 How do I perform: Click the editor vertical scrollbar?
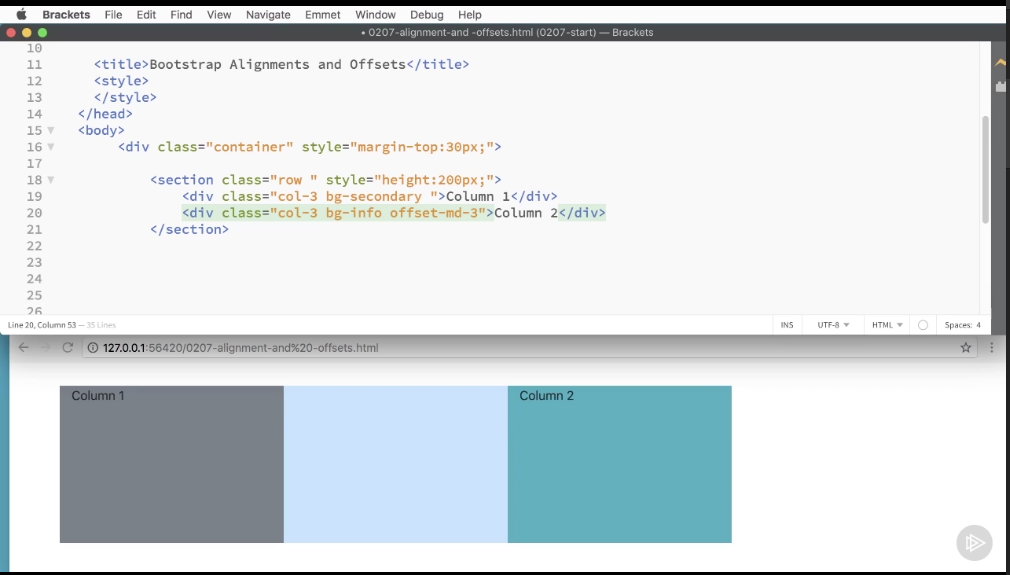tap(985, 170)
